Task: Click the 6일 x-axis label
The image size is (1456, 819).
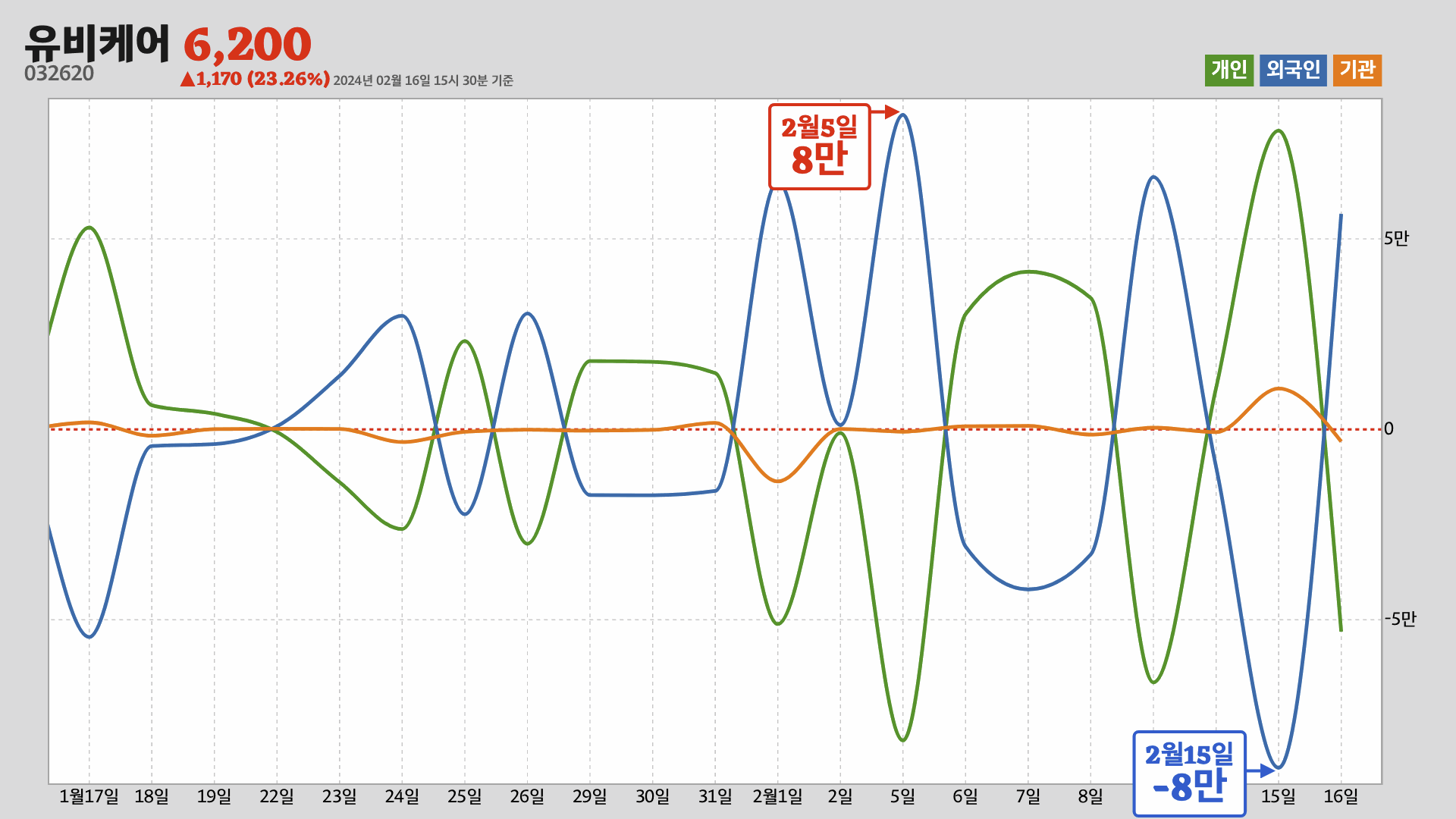Action: pyautogui.click(x=965, y=796)
